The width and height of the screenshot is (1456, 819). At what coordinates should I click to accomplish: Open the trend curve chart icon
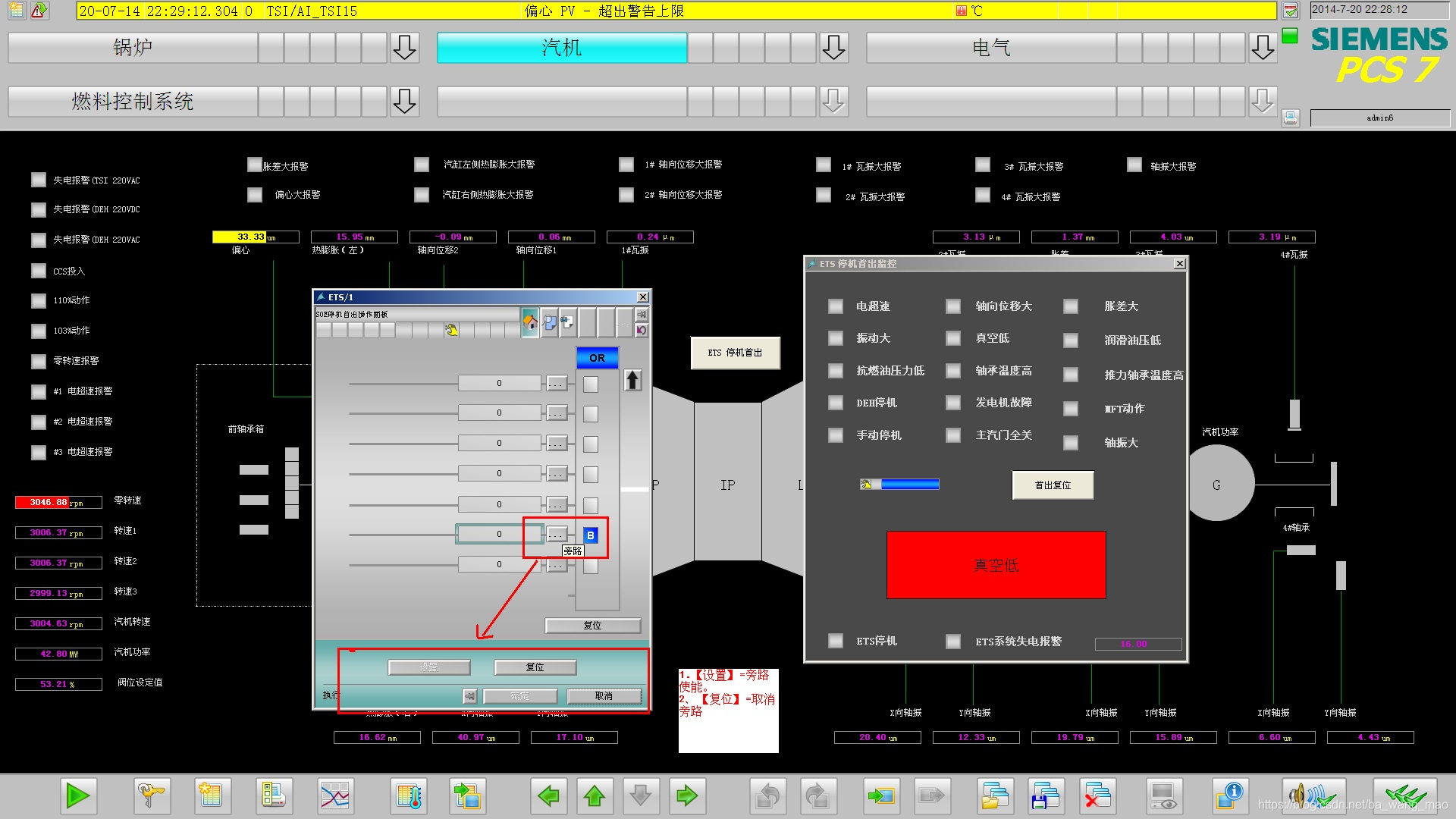coord(334,795)
